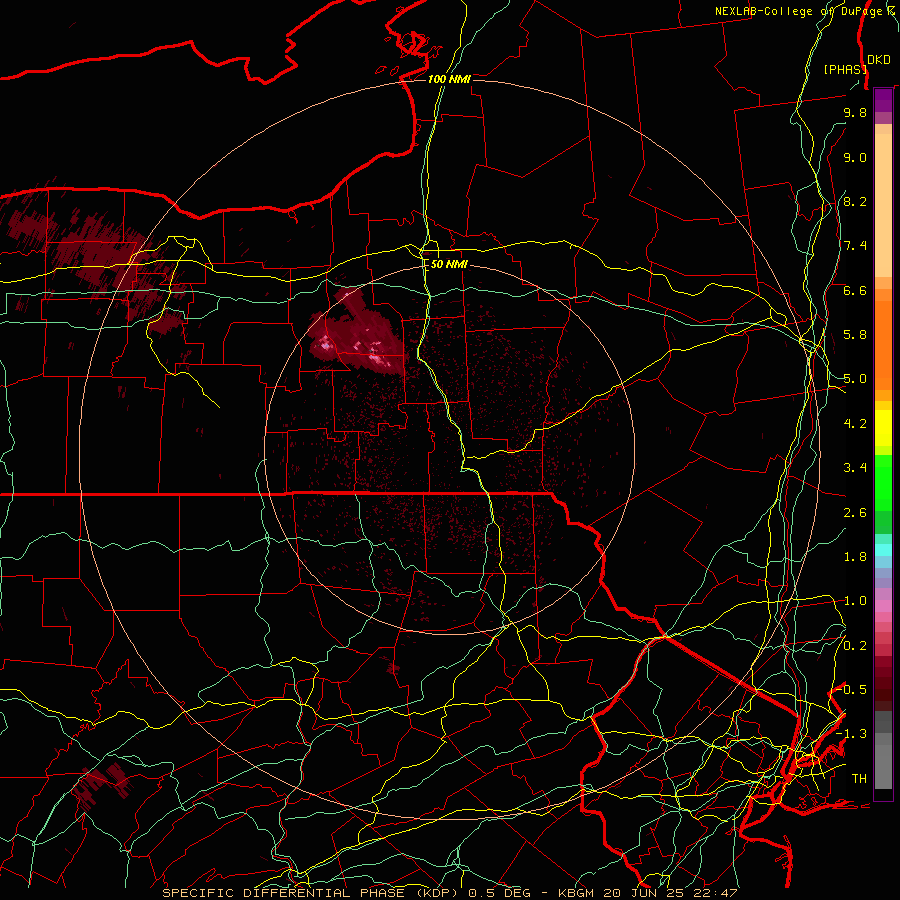Click the 1.8 legend value
This screenshot has height=900, width=900.
click(x=855, y=557)
